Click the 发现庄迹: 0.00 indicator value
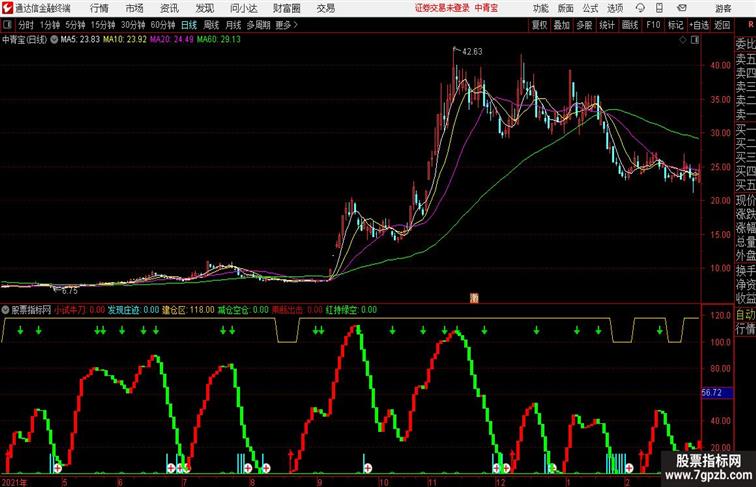756x487 pixels. (x=133, y=310)
